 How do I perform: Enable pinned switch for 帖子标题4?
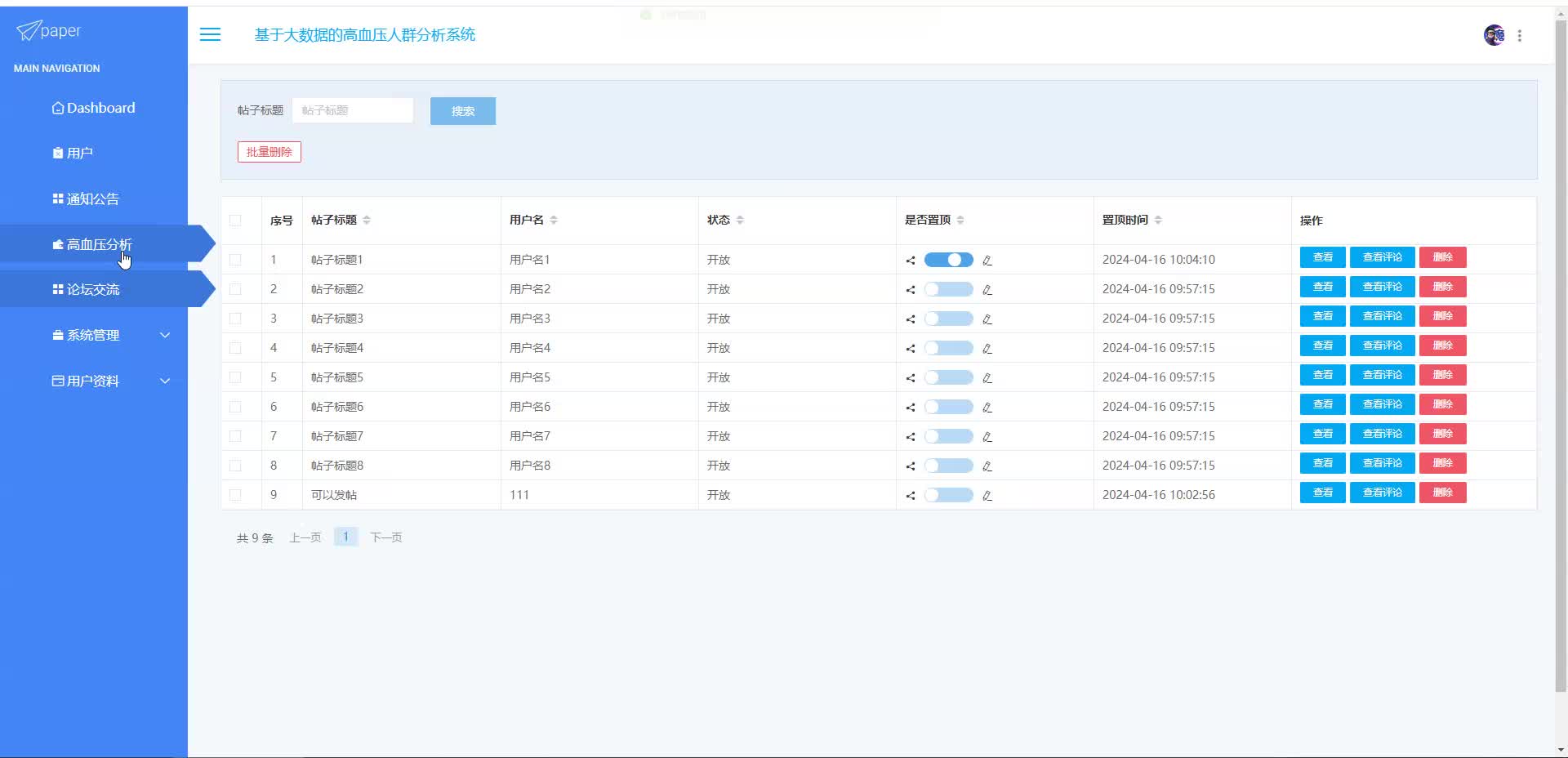coord(948,348)
